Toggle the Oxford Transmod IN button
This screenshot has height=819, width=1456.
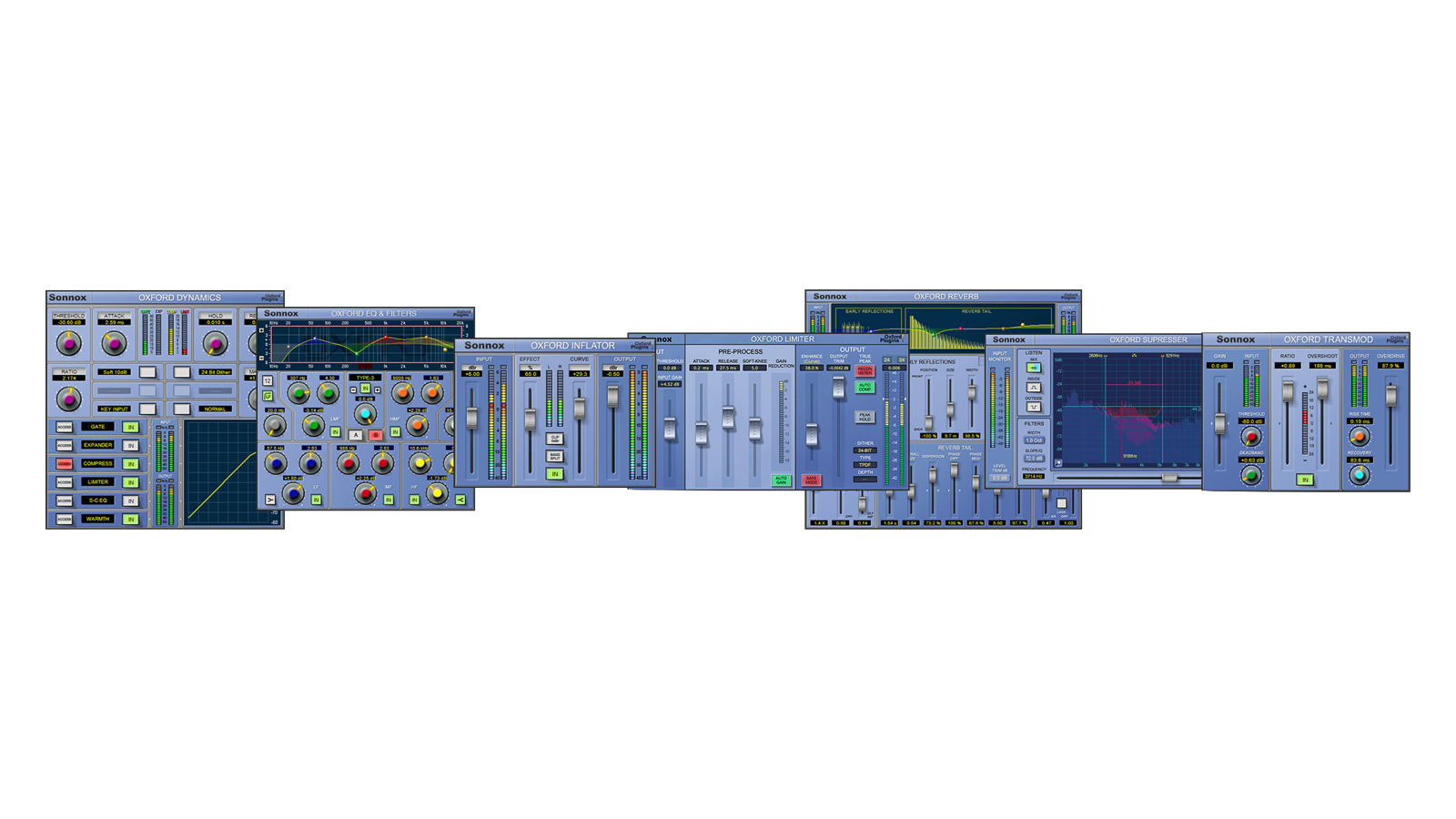coord(1305,480)
